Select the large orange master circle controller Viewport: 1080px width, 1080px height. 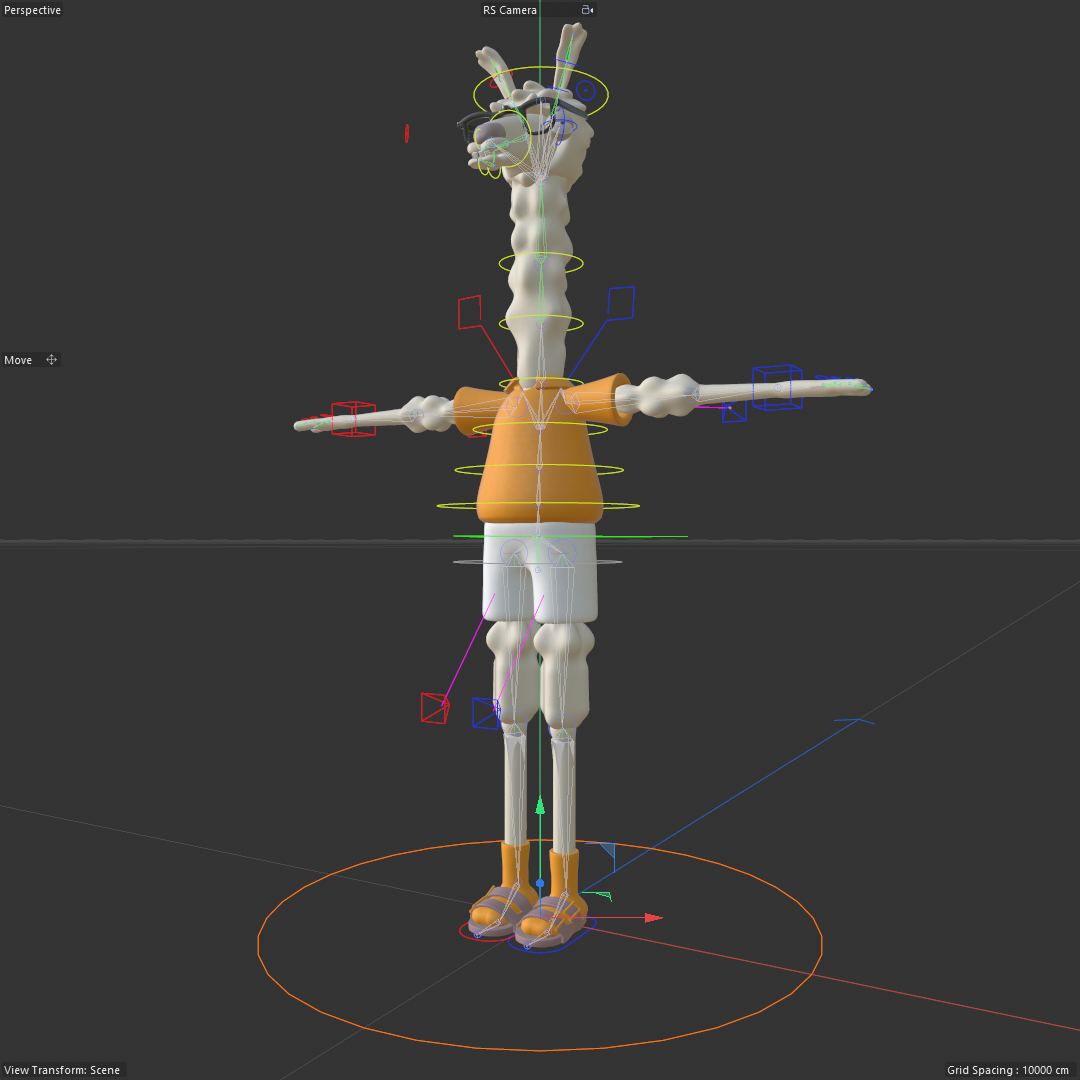(540, 1049)
